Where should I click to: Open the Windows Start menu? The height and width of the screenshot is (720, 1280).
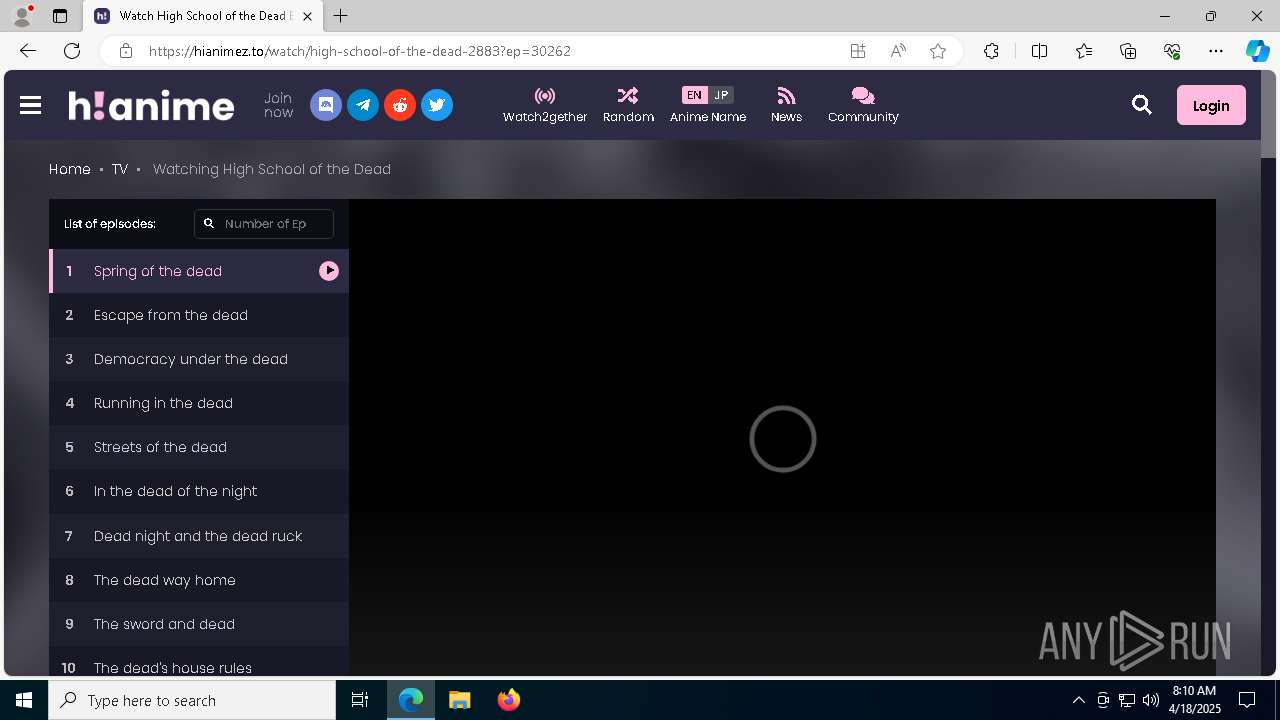point(24,700)
